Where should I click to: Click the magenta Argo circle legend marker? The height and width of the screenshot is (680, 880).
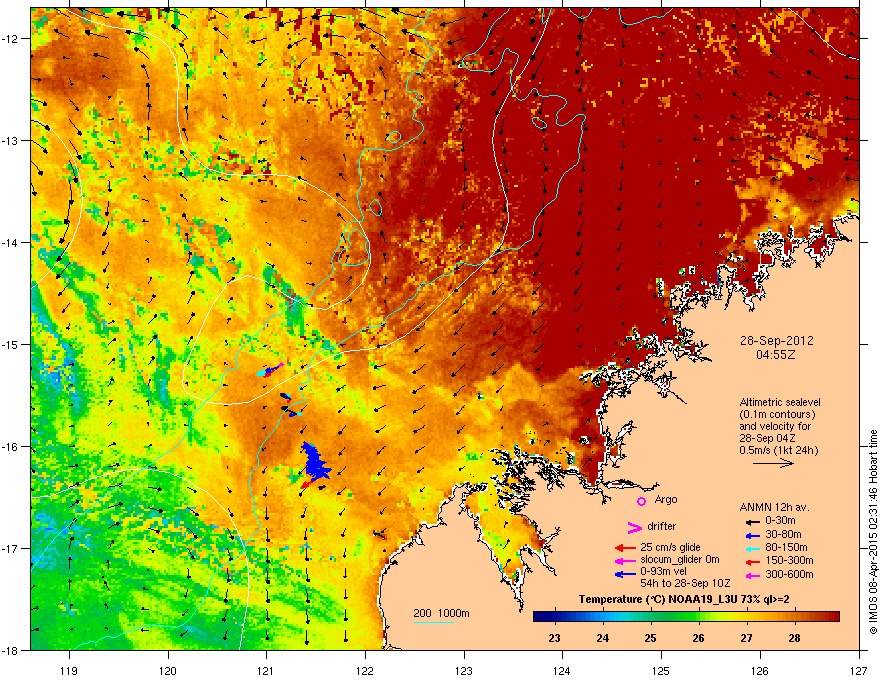pyautogui.click(x=641, y=501)
